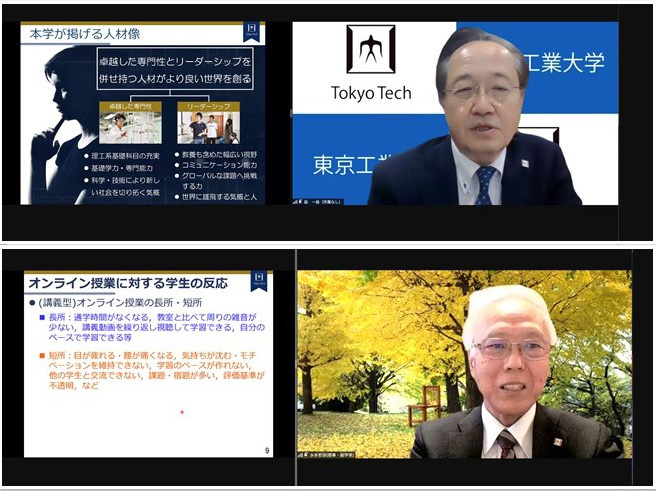The width and height of the screenshot is (656, 492).
Task: Click bullet 理工系基礎科目の充実
Action: [122, 156]
